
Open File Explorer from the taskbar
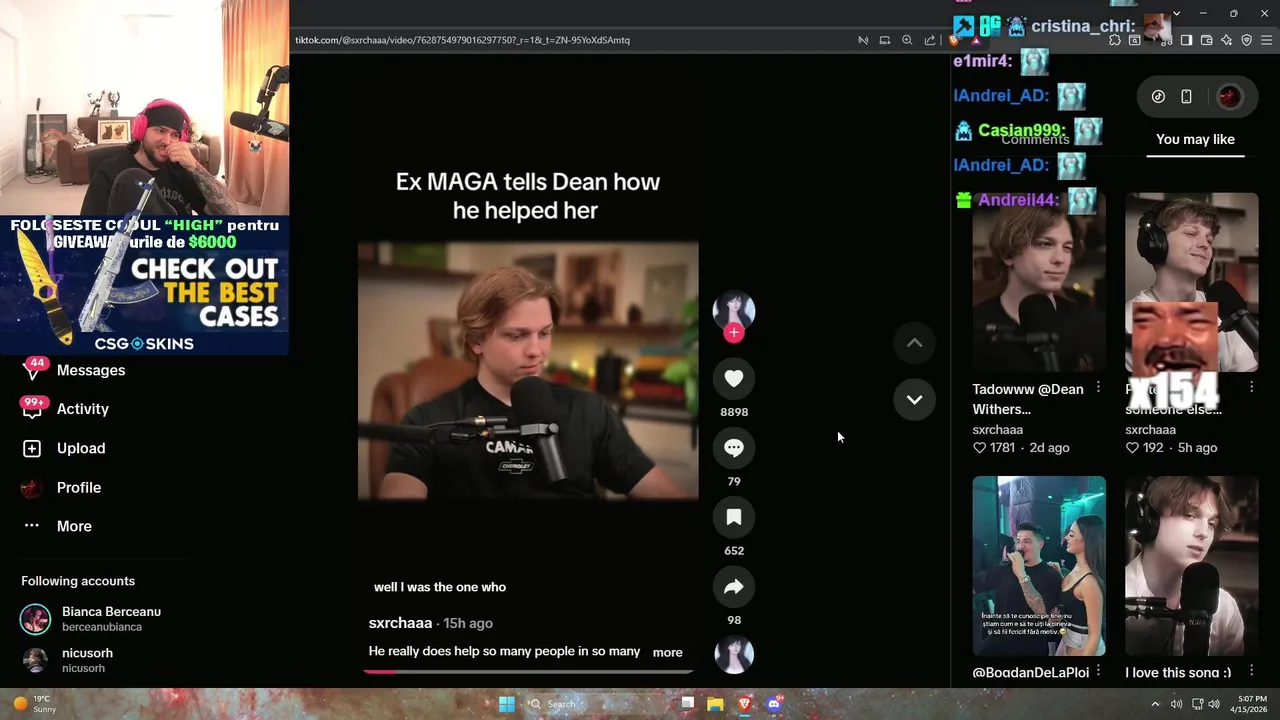click(715, 704)
